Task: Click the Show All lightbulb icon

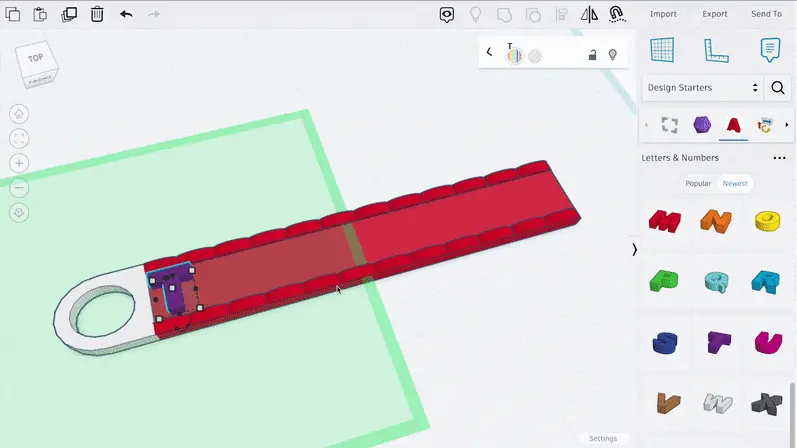Action: click(x=476, y=14)
